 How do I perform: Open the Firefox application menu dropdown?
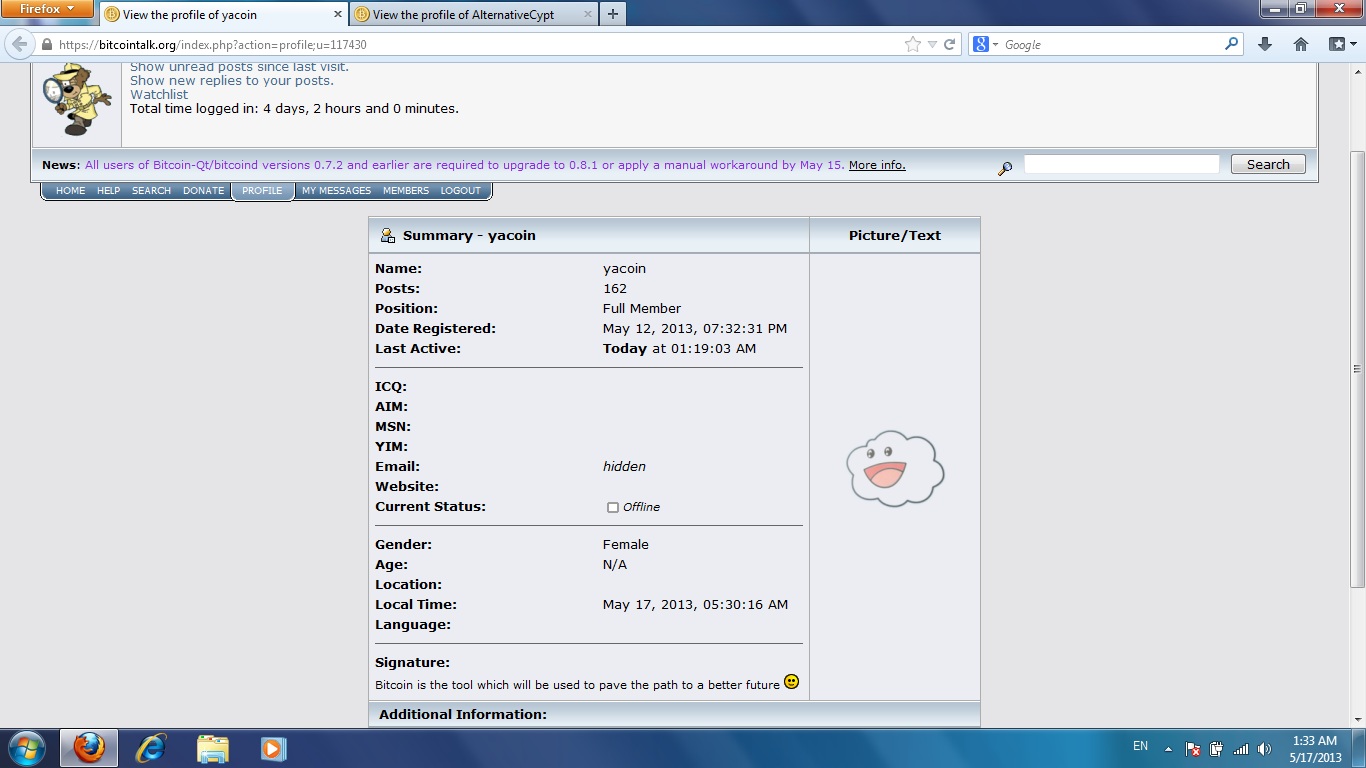[47, 9]
